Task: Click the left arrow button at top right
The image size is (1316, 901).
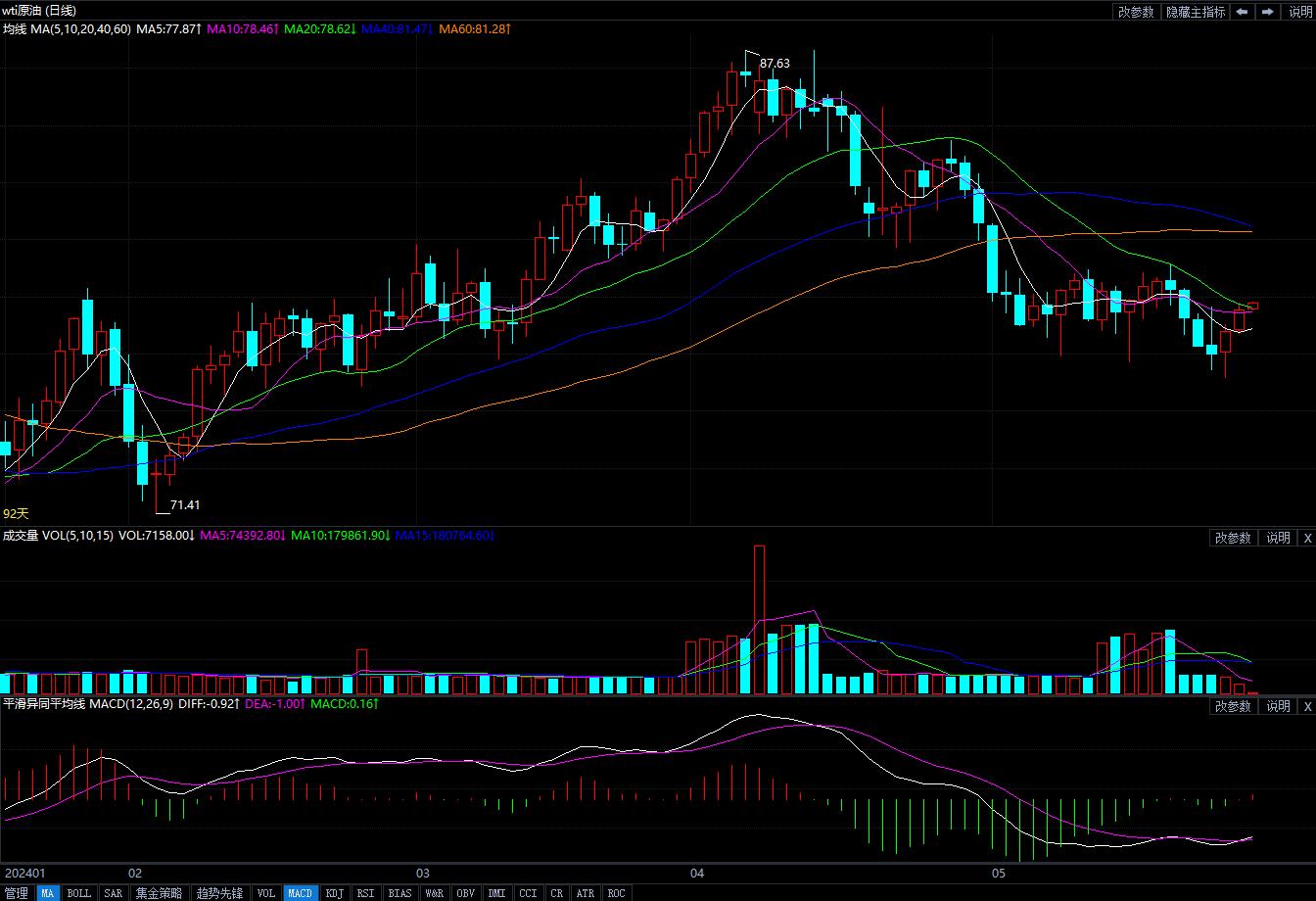Action: 1242,12
